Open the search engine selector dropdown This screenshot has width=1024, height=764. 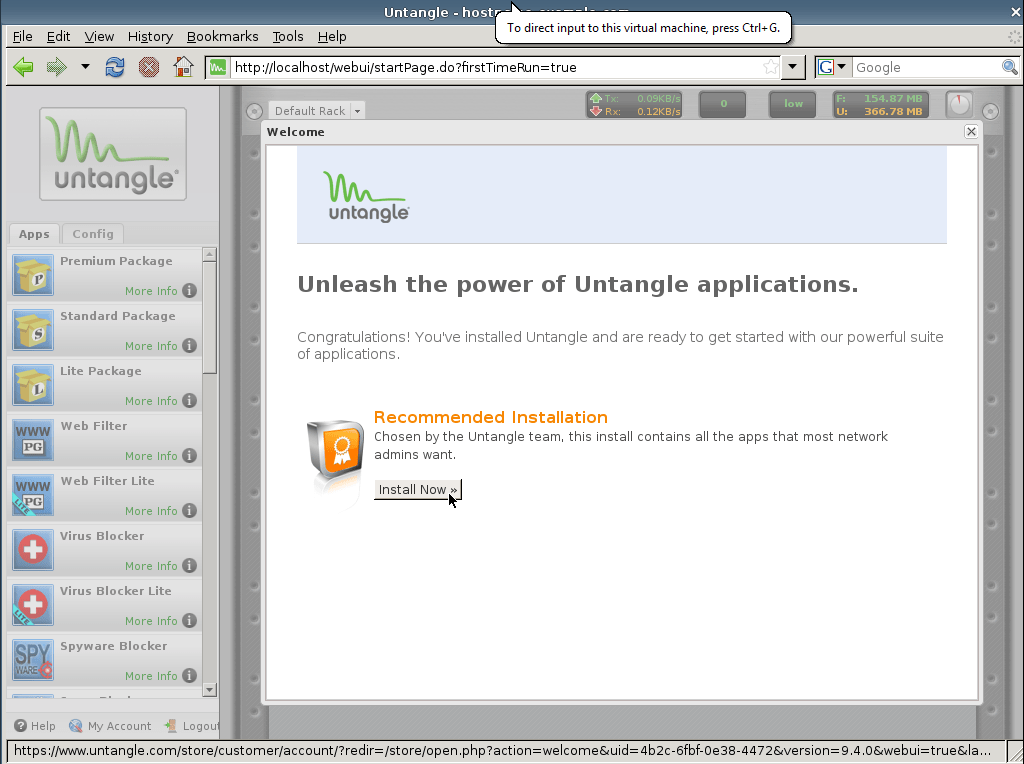click(833, 67)
